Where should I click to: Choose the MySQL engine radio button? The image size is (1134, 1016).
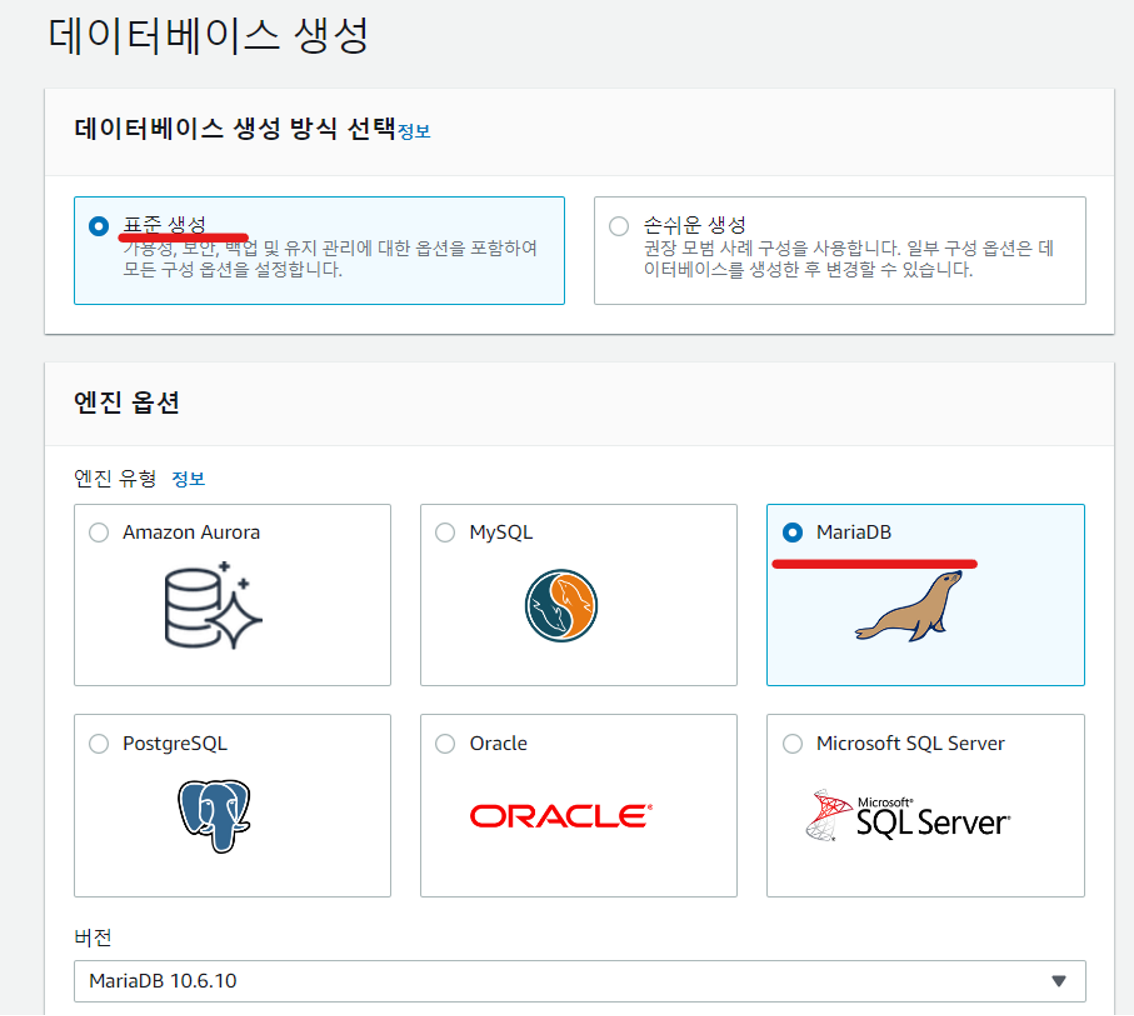click(446, 533)
